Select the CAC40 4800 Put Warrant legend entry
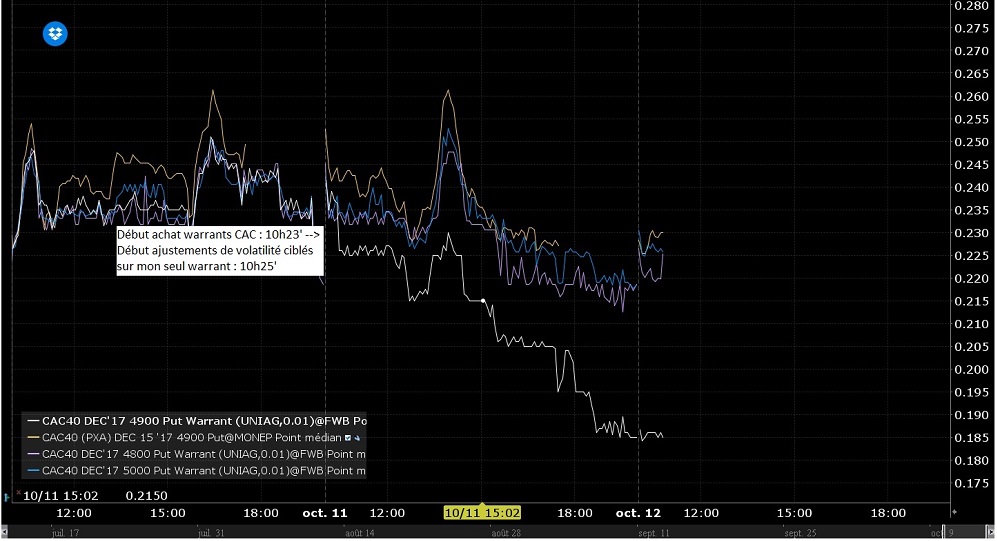Image resolution: width=997 pixels, height=541 pixels. [x=196, y=454]
